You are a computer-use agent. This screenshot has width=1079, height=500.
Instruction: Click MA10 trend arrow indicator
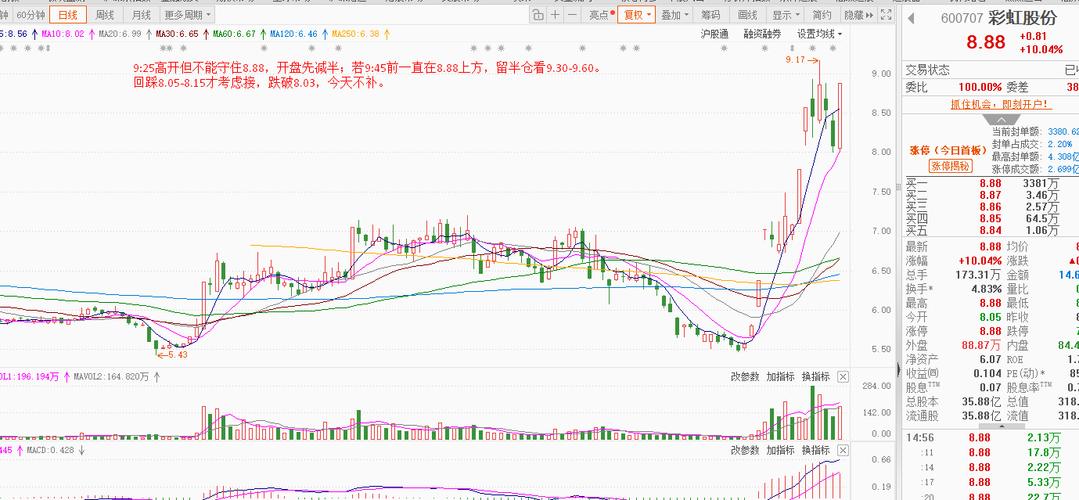coord(91,33)
